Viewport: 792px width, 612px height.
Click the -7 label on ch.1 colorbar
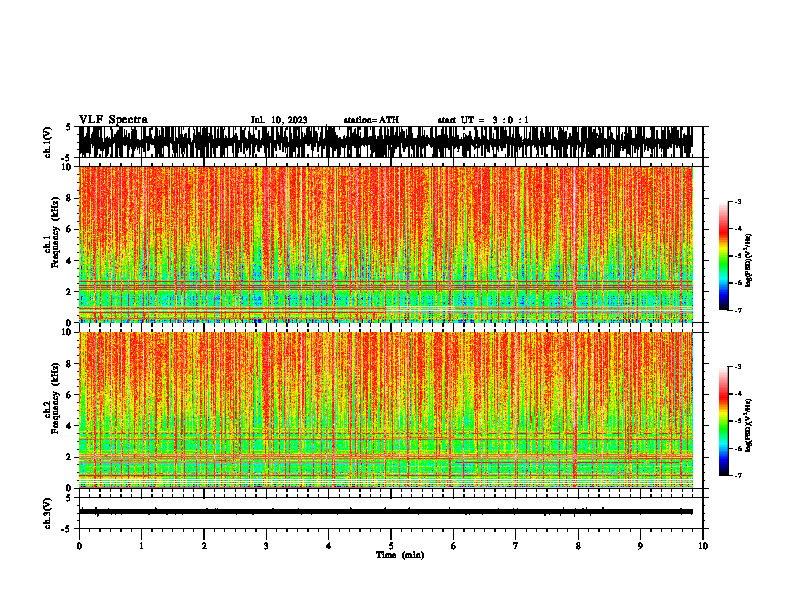point(738,310)
